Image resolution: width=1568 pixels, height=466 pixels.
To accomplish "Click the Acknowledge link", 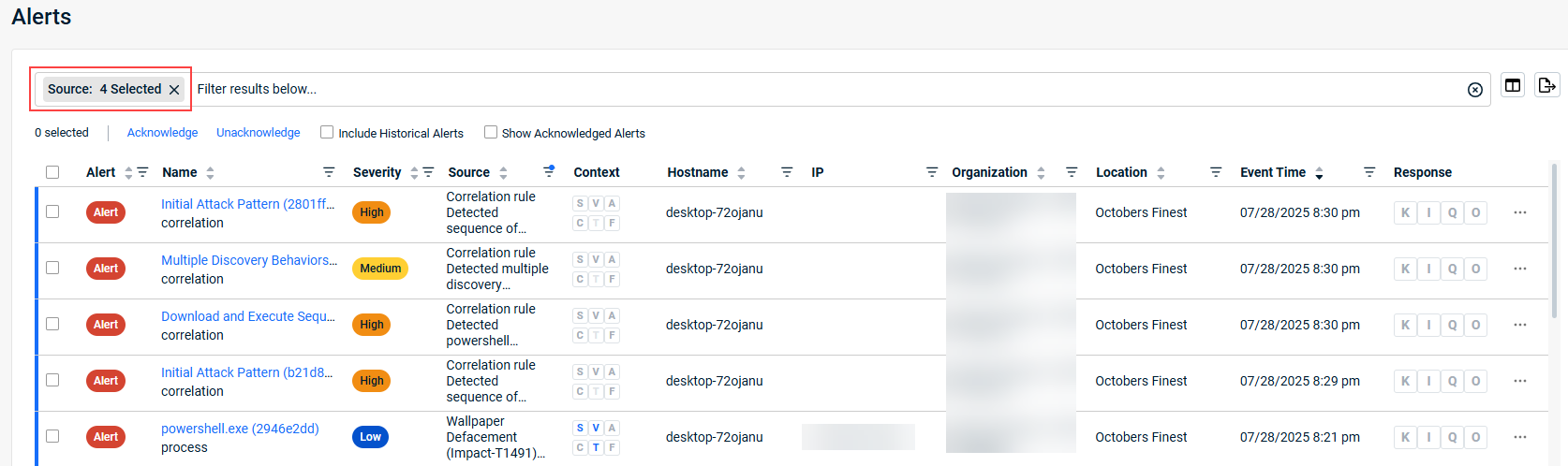I will [x=162, y=133].
